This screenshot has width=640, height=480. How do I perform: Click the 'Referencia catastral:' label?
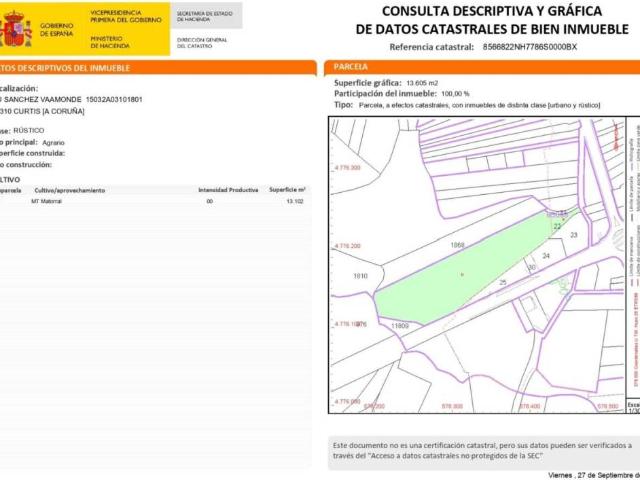(431, 47)
